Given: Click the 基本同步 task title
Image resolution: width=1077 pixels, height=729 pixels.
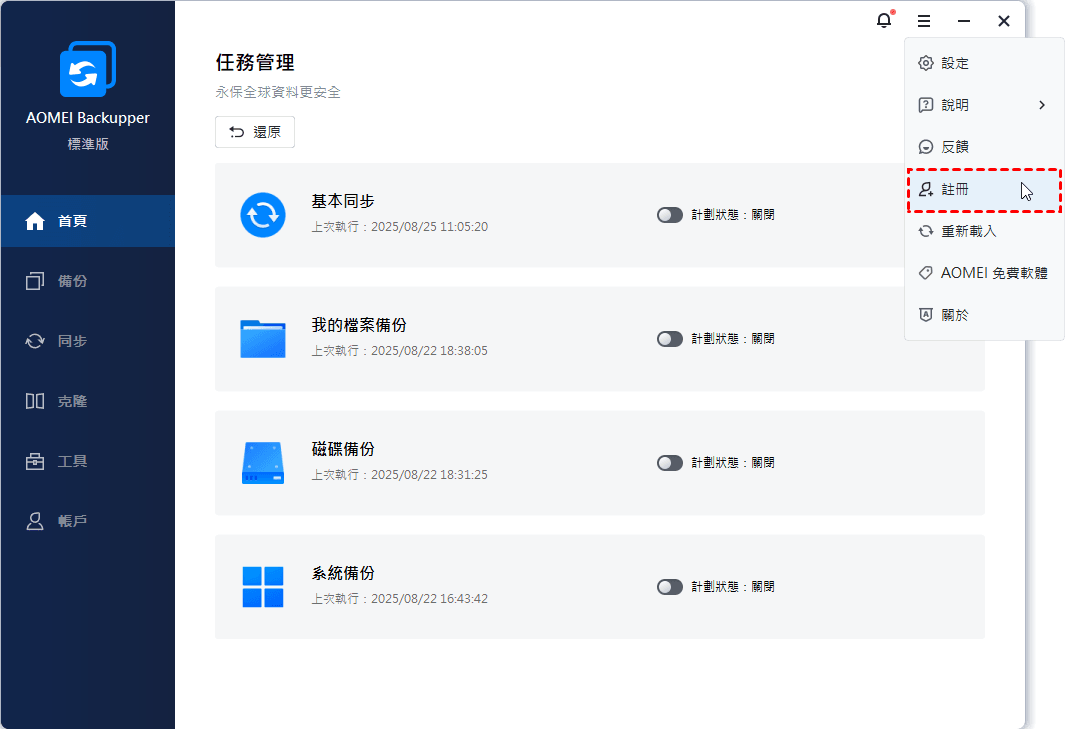Looking at the screenshot, I should (x=343, y=201).
